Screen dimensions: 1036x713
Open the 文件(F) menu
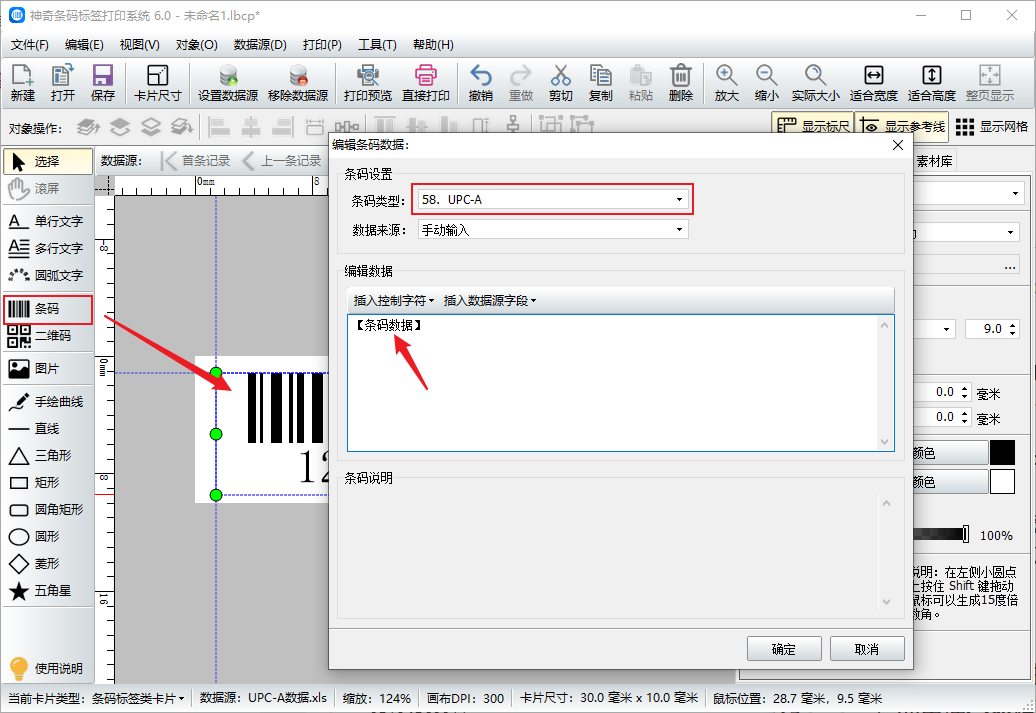(30, 45)
